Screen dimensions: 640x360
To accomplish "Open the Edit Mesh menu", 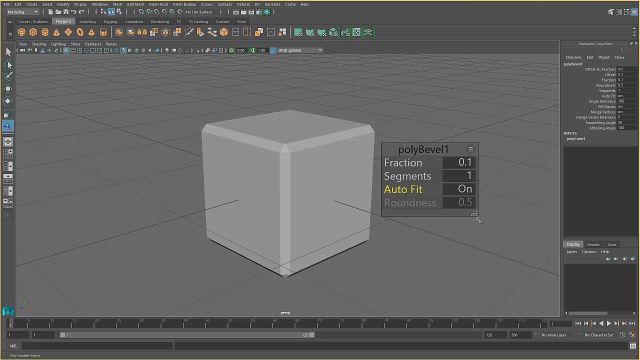I will (x=135, y=4).
